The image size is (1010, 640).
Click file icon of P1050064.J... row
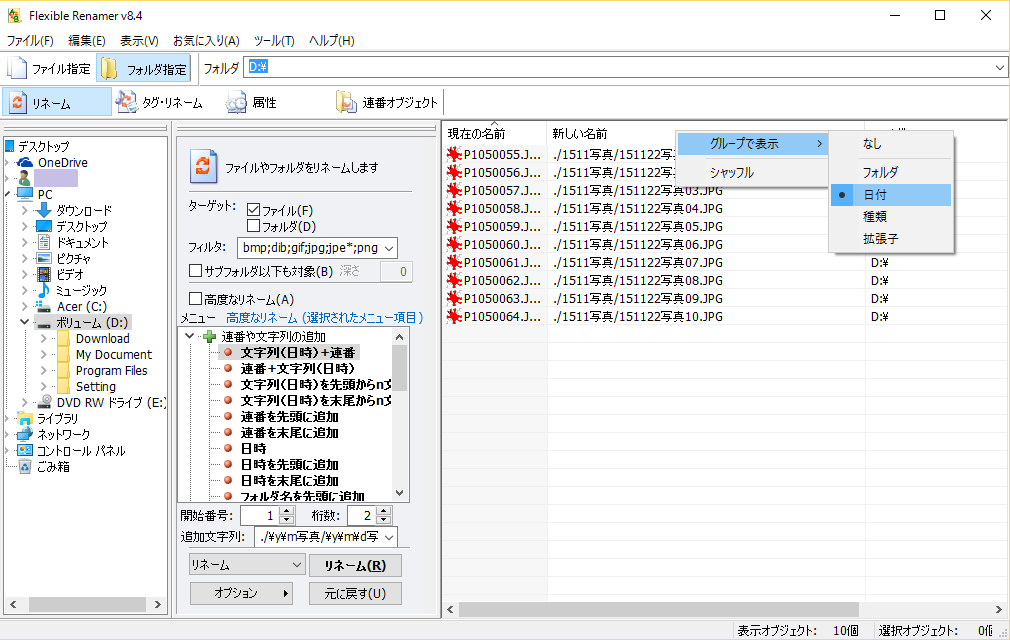click(x=454, y=317)
